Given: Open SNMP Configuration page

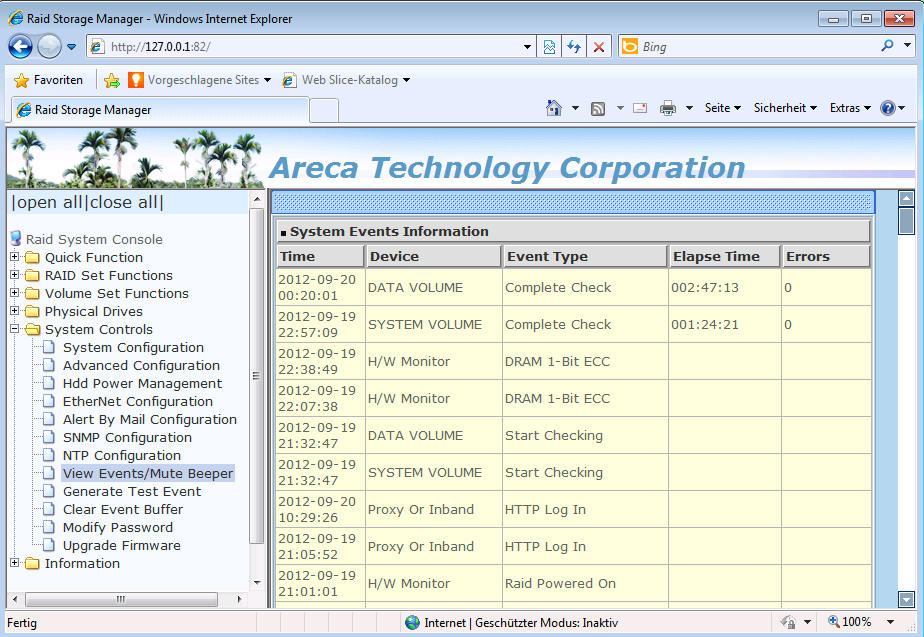Looking at the screenshot, I should [127, 437].
